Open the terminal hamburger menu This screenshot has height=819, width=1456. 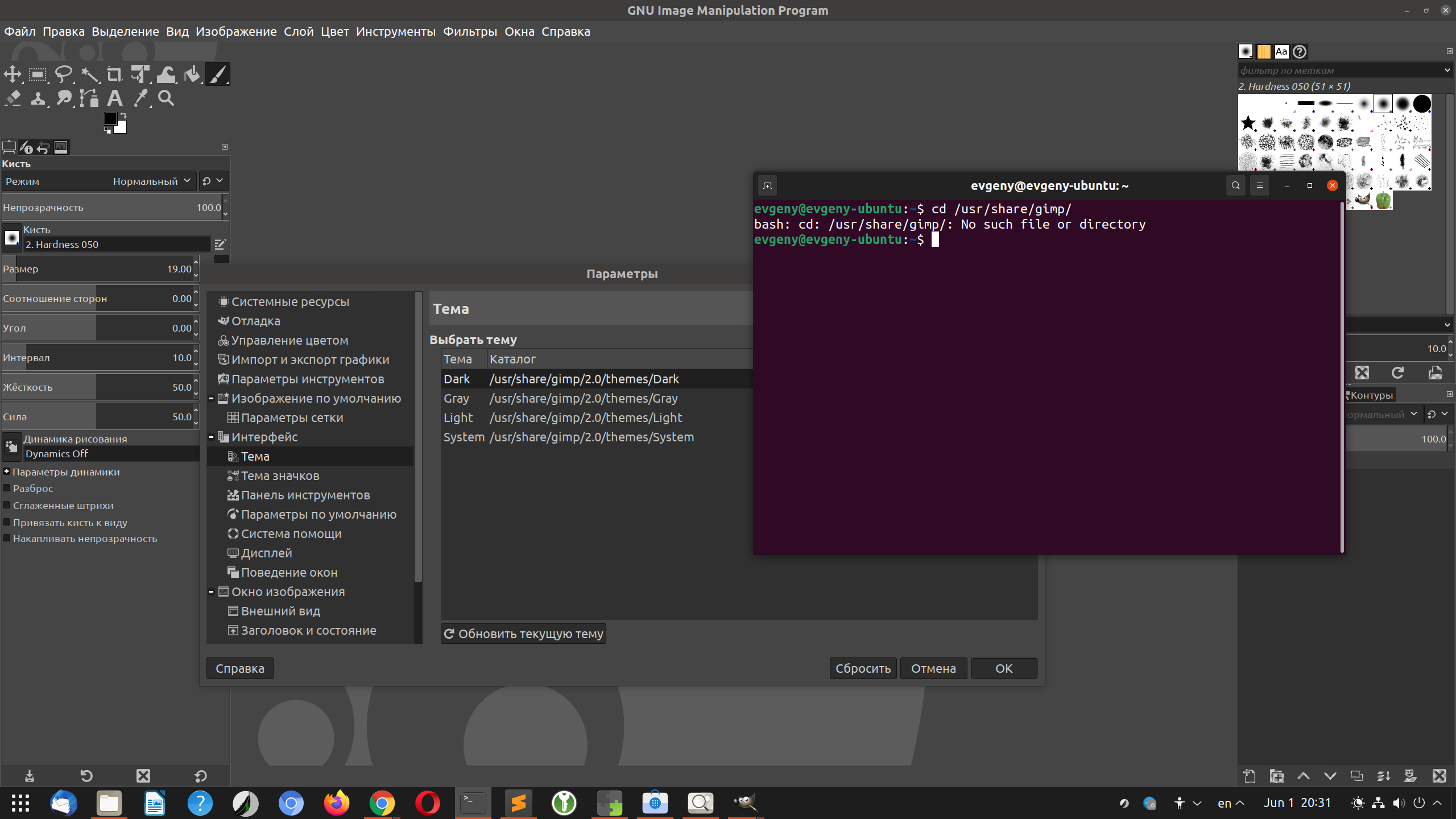pos(1260,185)
